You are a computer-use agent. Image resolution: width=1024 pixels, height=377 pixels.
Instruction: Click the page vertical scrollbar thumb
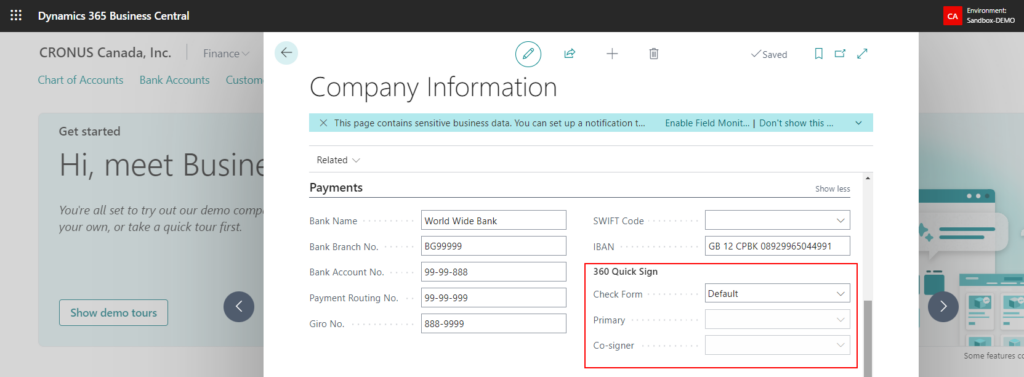pos(867,338)
